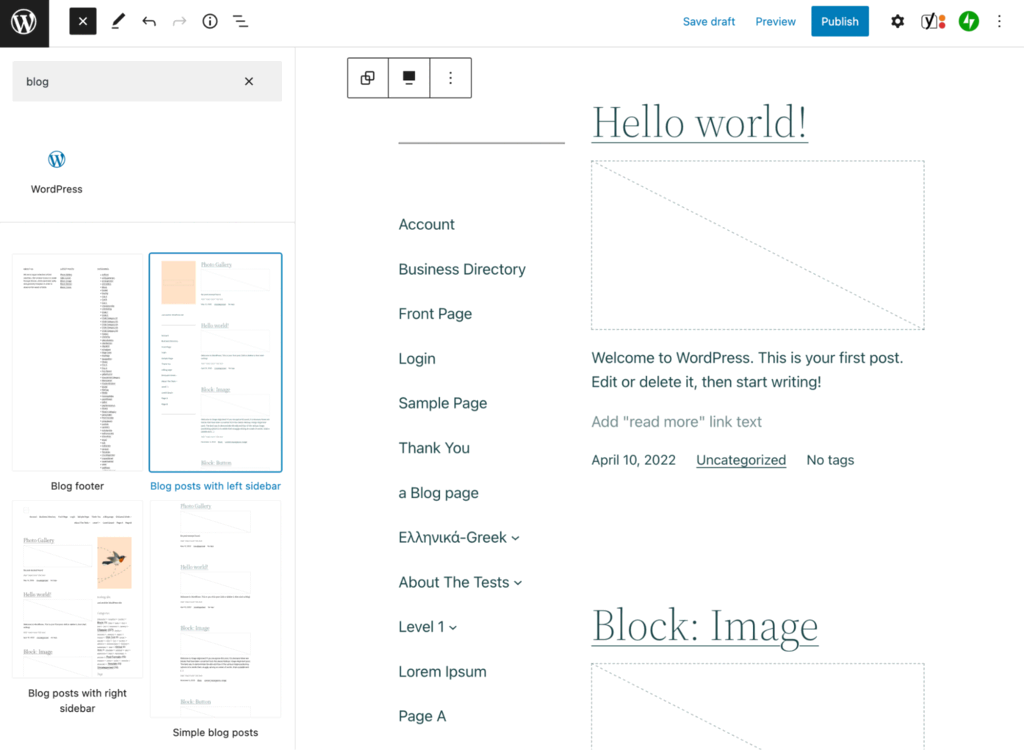
Task: Click the WordPress logo to exit the editor
Action: point(24,23)
